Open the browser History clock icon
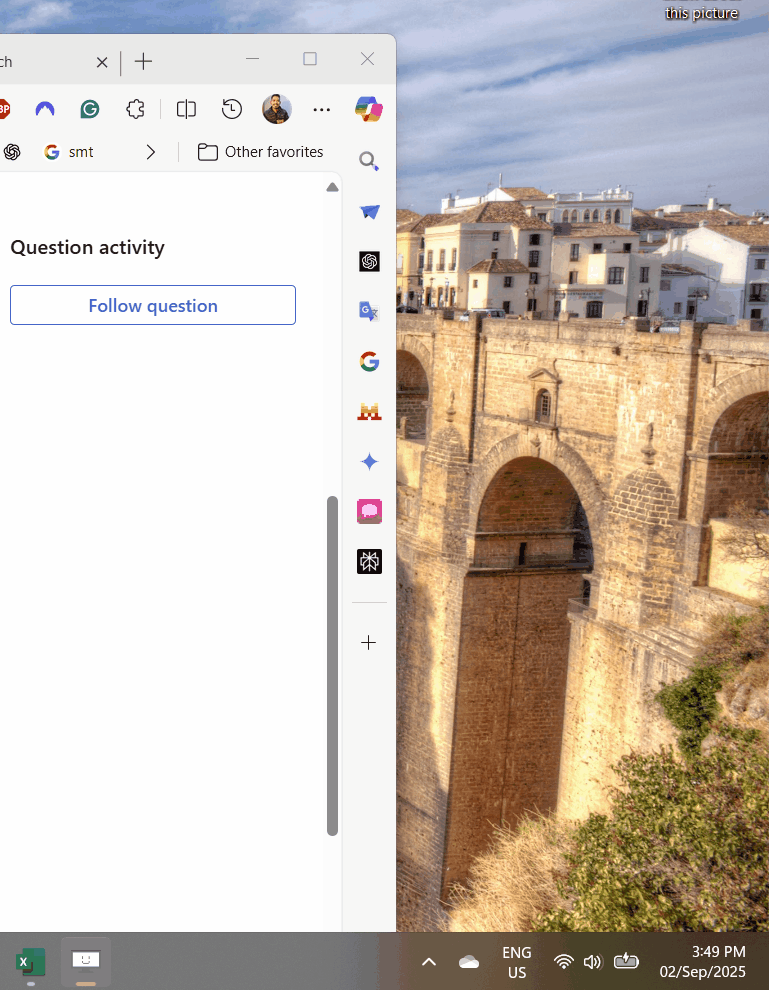This screenshot has width=769, height=990. [x=232, y=109]
